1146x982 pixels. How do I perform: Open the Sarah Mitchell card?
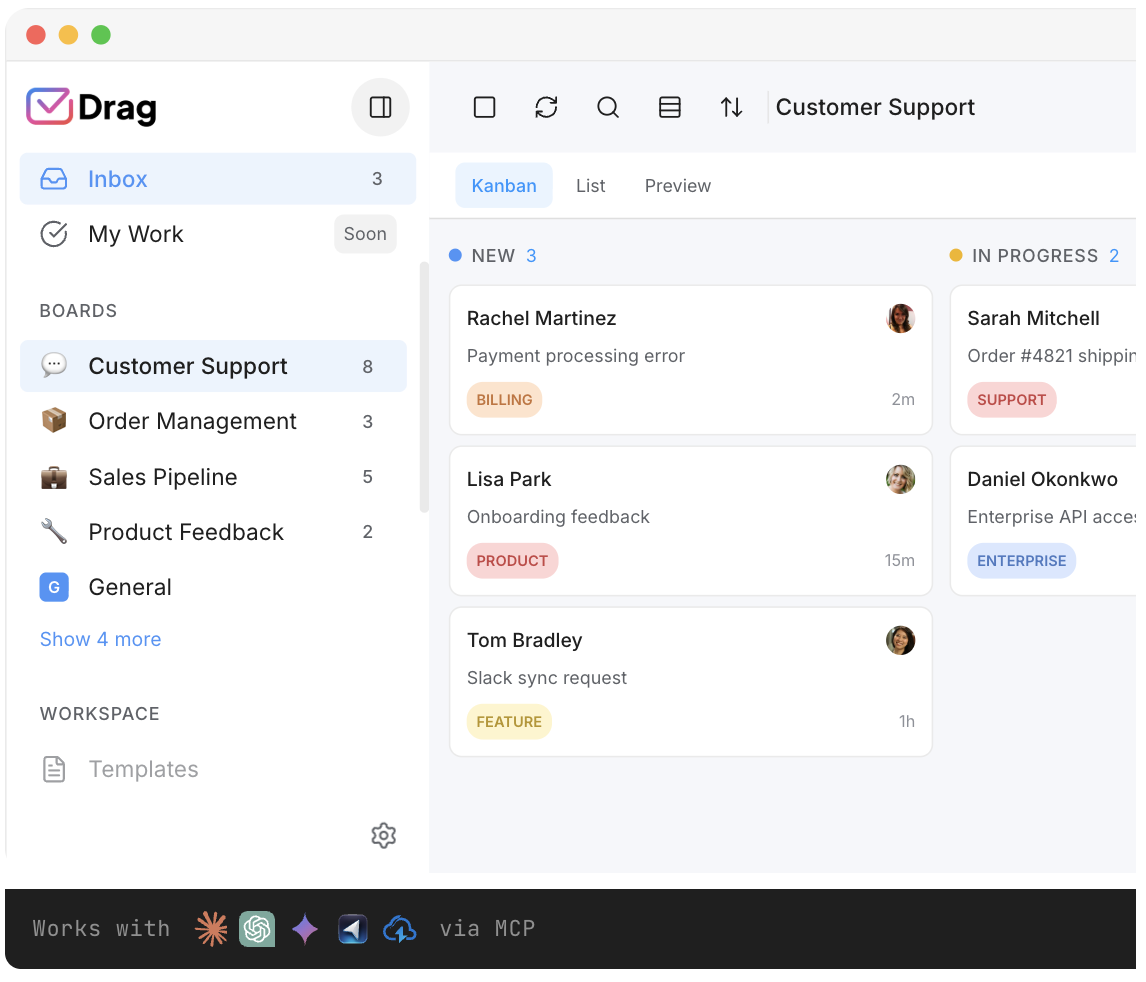pyautogui.click(x=1044, y=360)
